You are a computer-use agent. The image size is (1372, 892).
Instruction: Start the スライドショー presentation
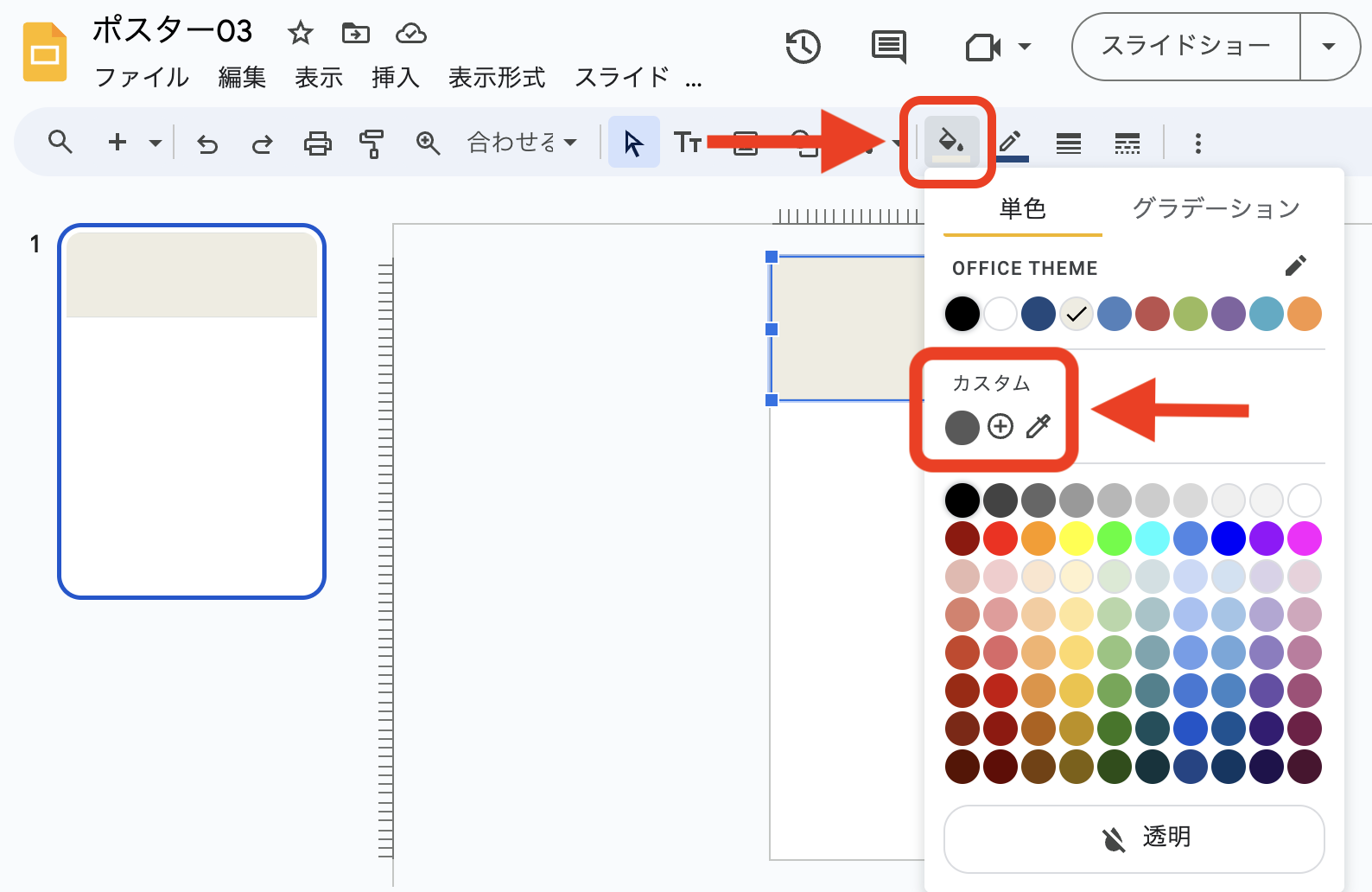tap(1185, 47)
